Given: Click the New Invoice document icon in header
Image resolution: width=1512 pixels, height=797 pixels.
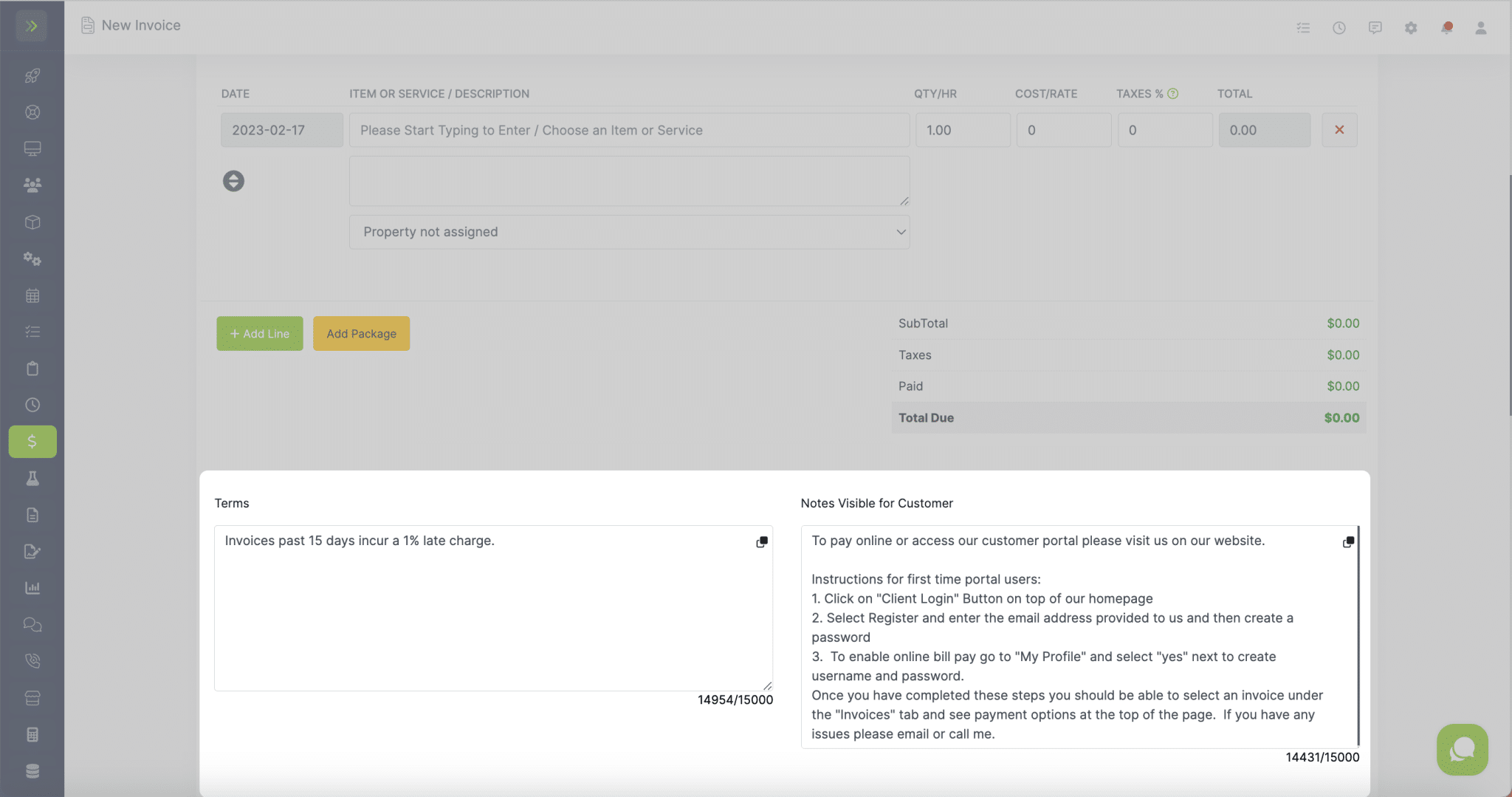Looking at the screenshot, I should pos(87,24).
